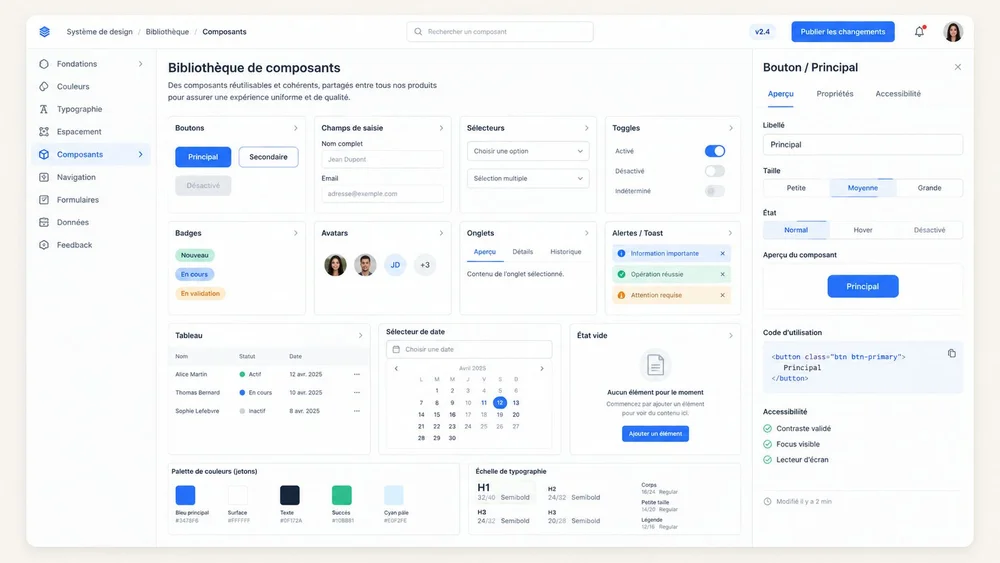
Task: Turn on the Désactivé toggle
Action: coord(714,171)
